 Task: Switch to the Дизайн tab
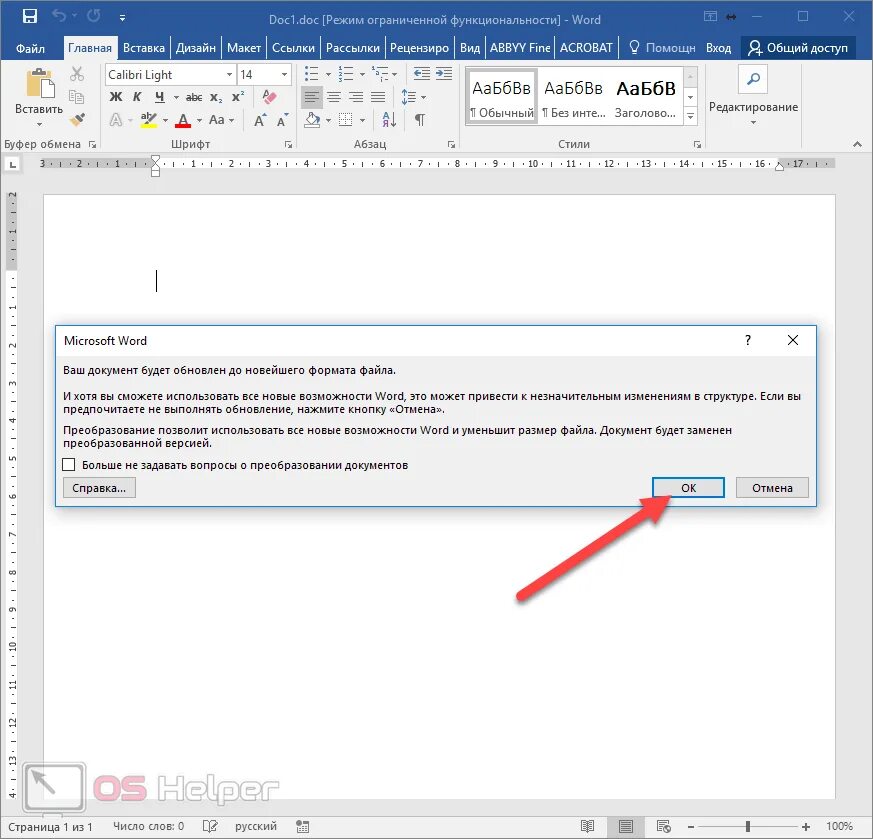click(195, 48)
